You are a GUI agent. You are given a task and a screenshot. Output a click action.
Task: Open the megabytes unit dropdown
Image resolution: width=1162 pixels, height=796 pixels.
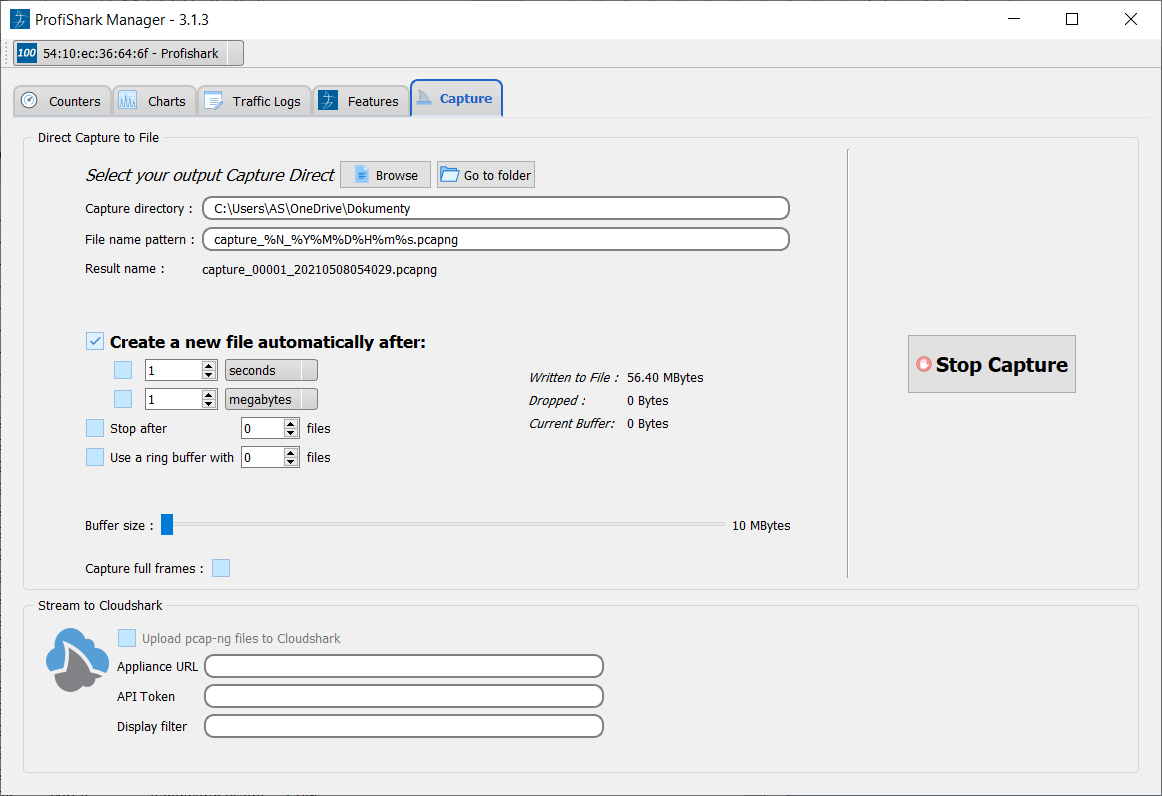point(271,399)
